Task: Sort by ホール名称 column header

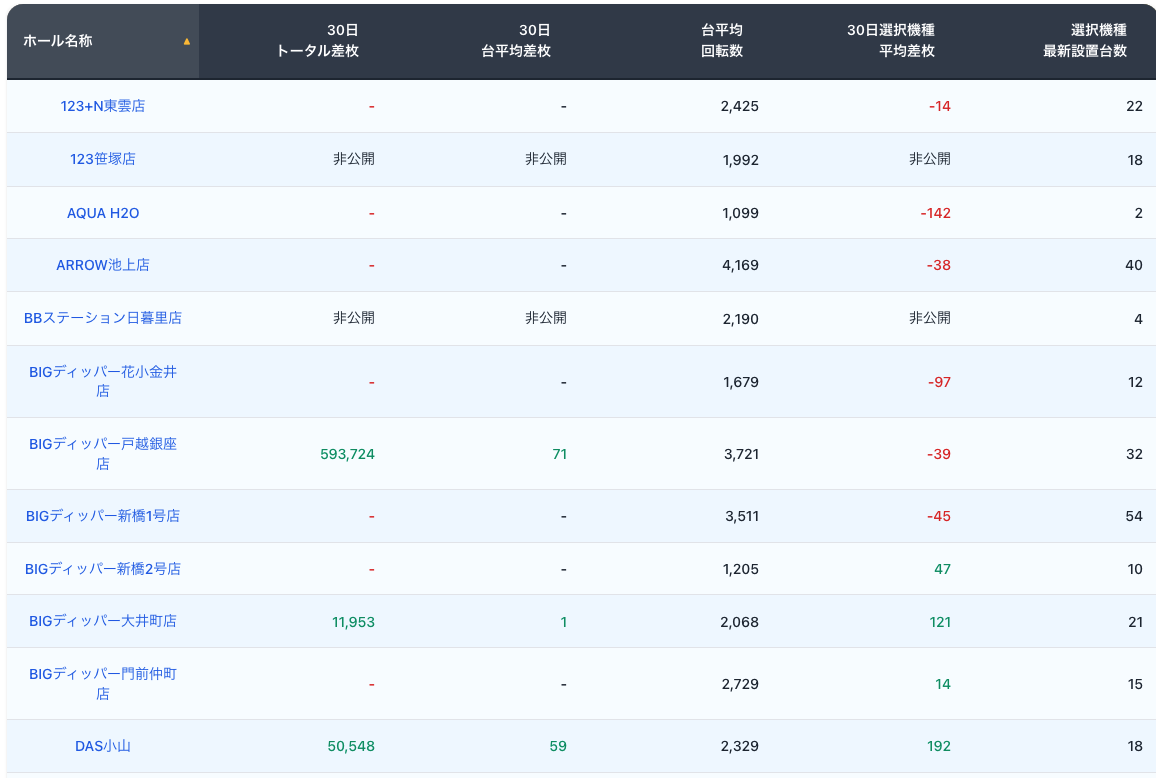Action: [x=58, y=41]
